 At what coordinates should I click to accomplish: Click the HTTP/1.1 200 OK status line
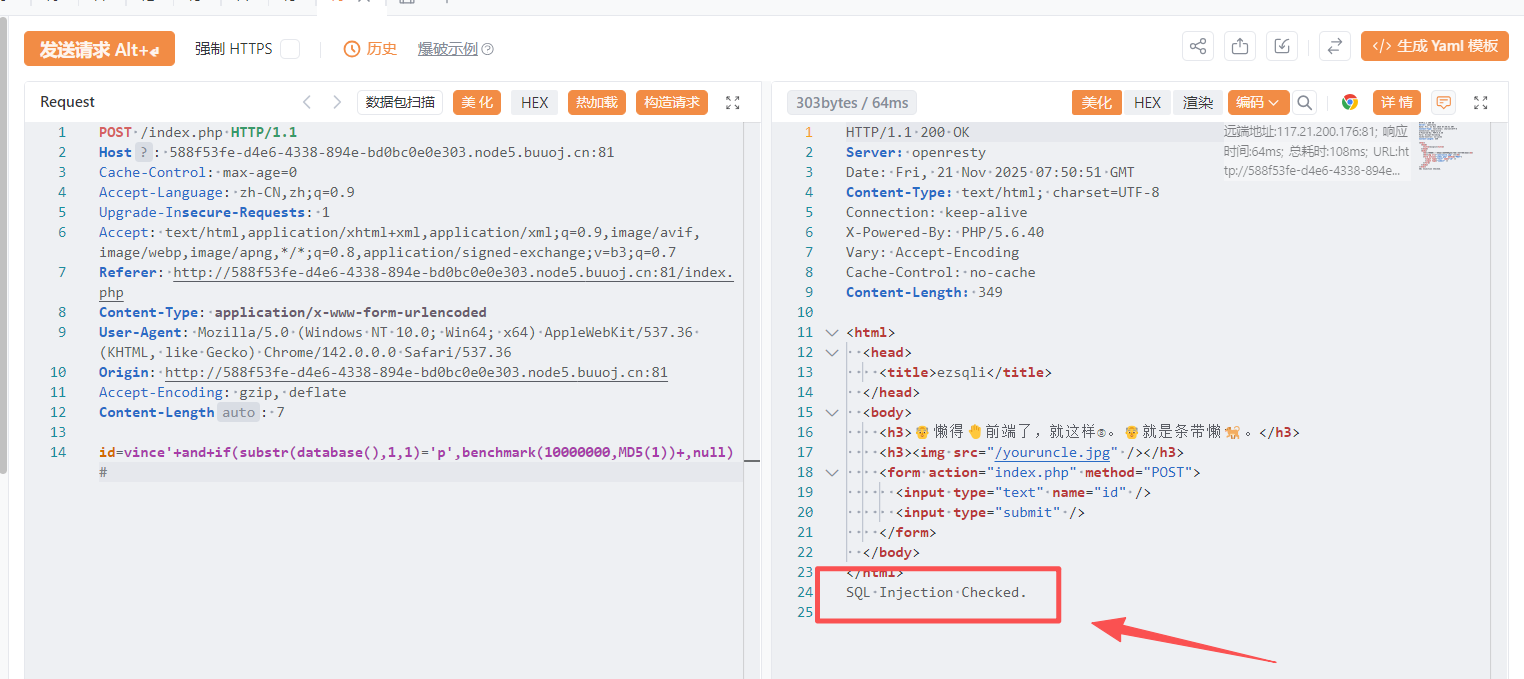tap(907, 133)
